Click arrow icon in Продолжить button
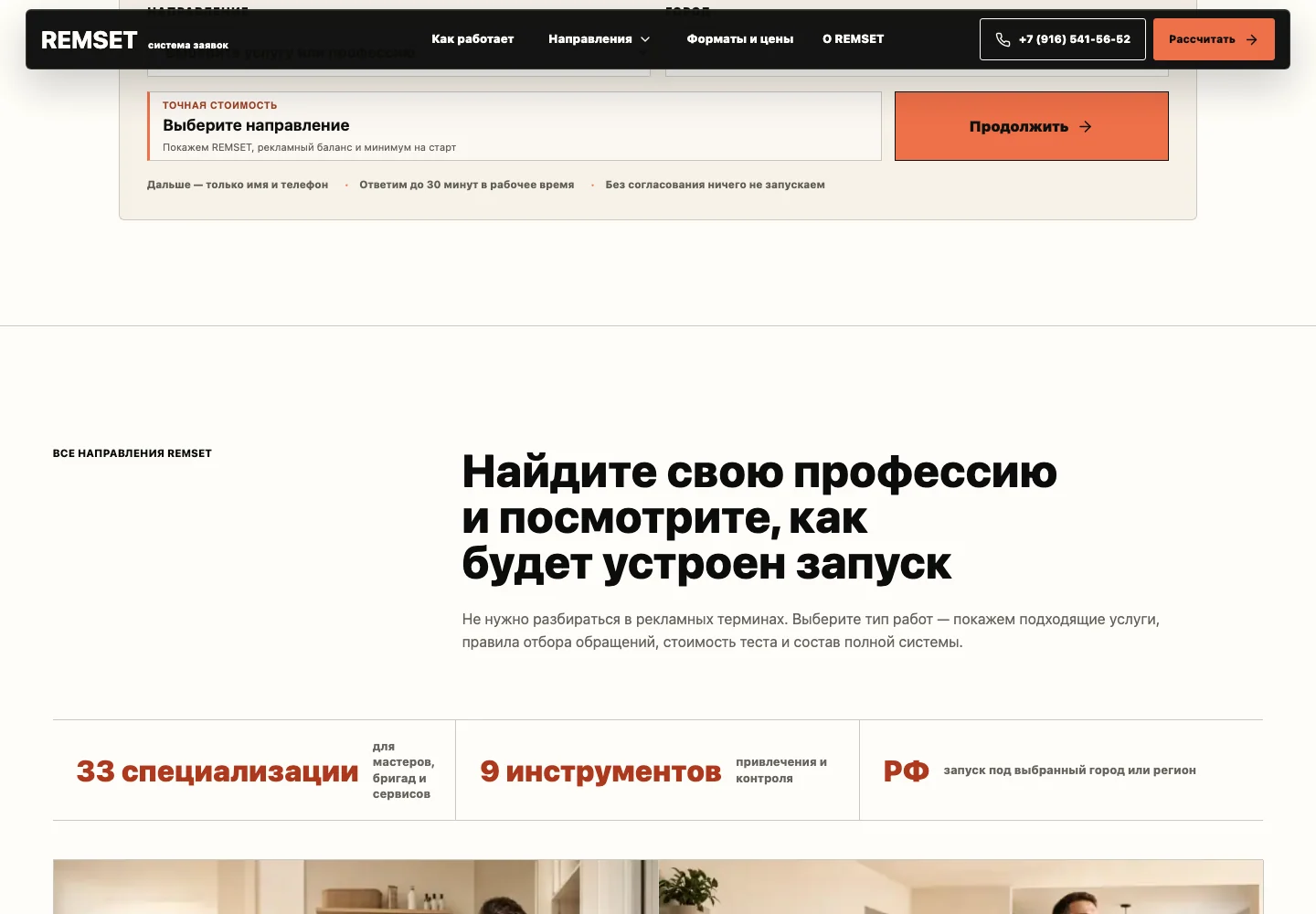 [1085, 127]
